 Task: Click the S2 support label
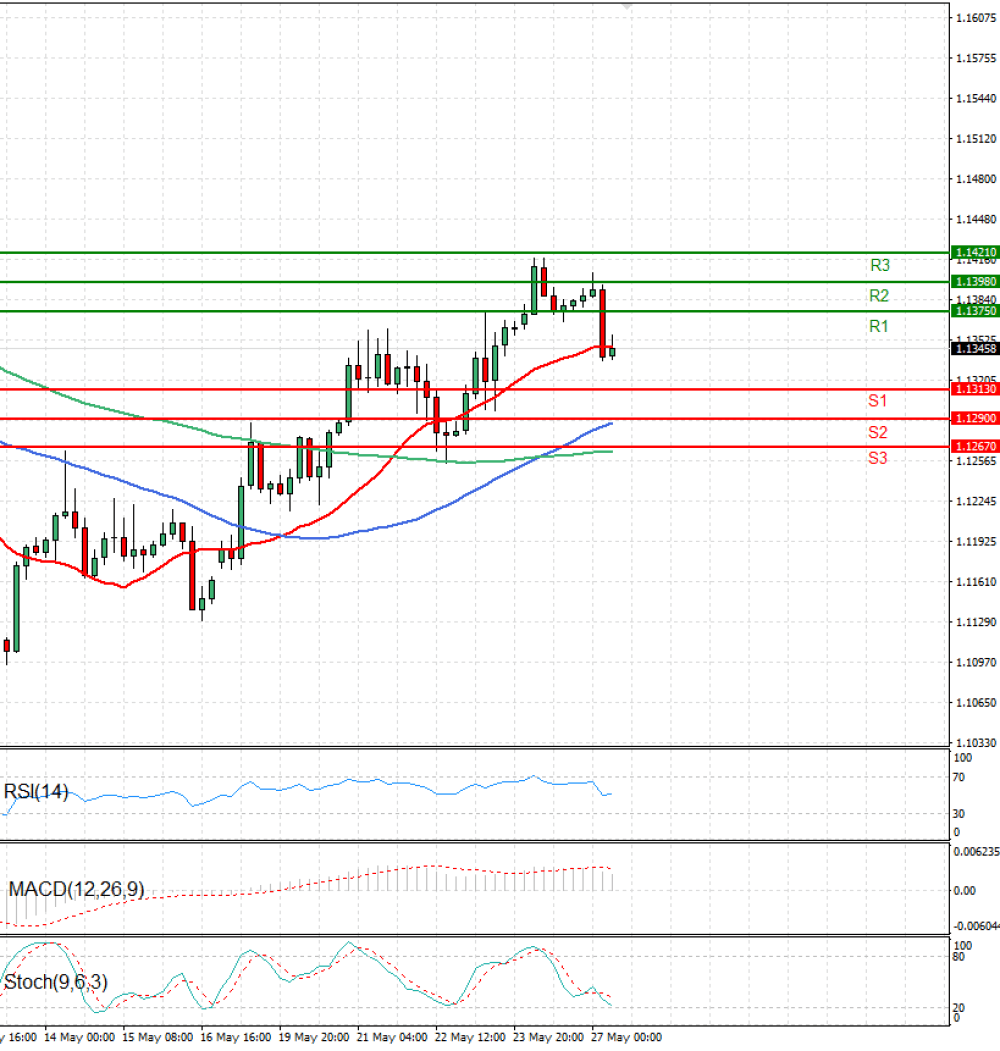[877, 432]
